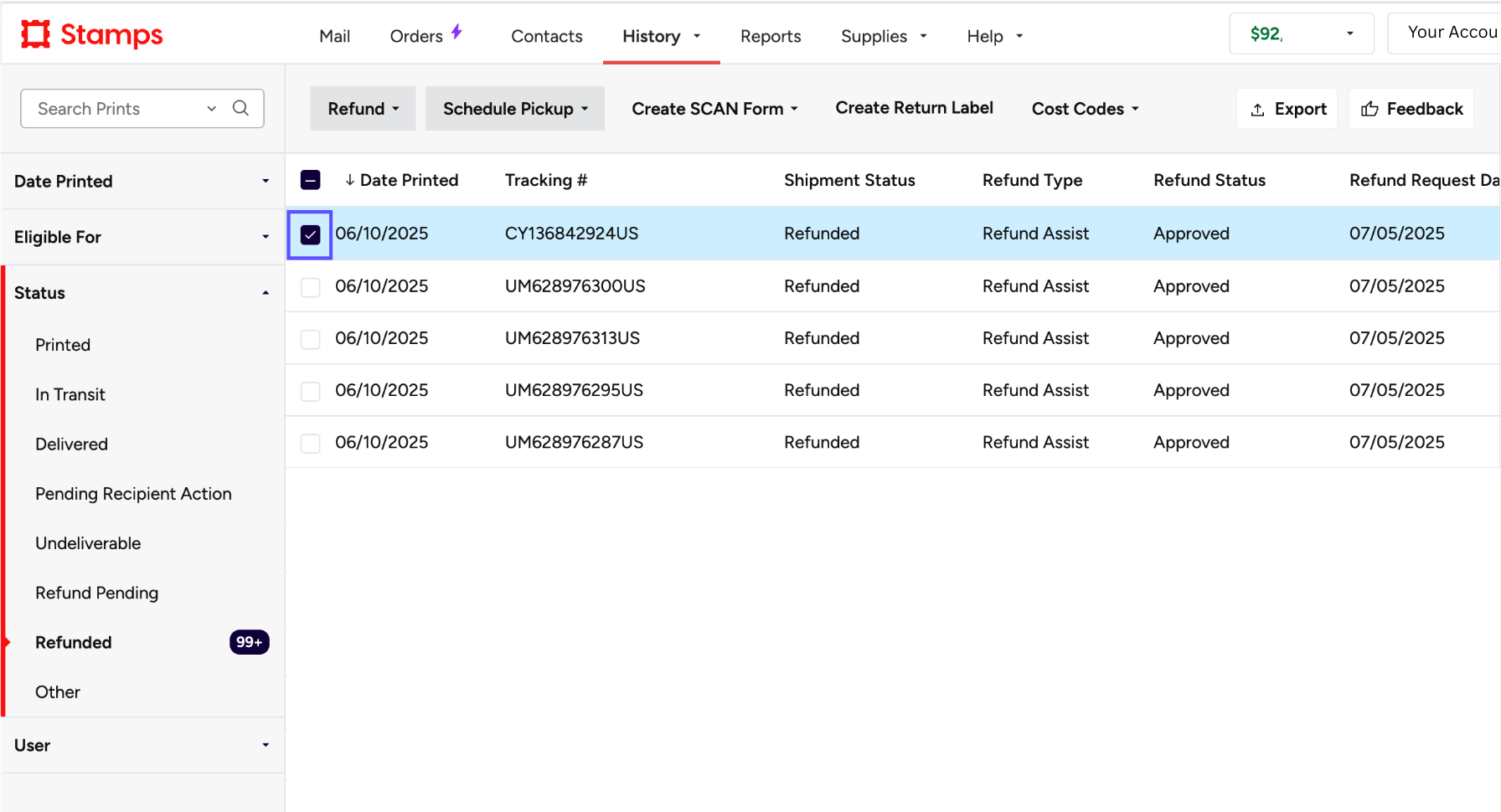Click the lightning bolt next to Orders
This screenshot has height=812, width=1501.
tap(456, 32)
